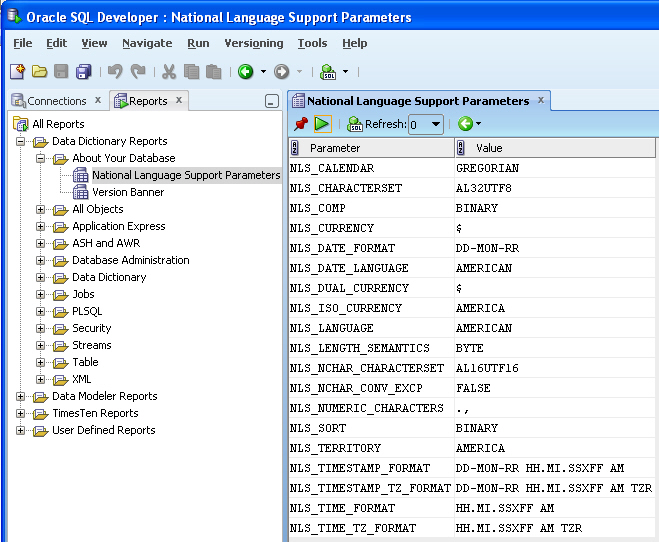The height and width of the screenshot is (542, 659).
Task: Click the Redo toolbar icon
Action: coord(138,71)
